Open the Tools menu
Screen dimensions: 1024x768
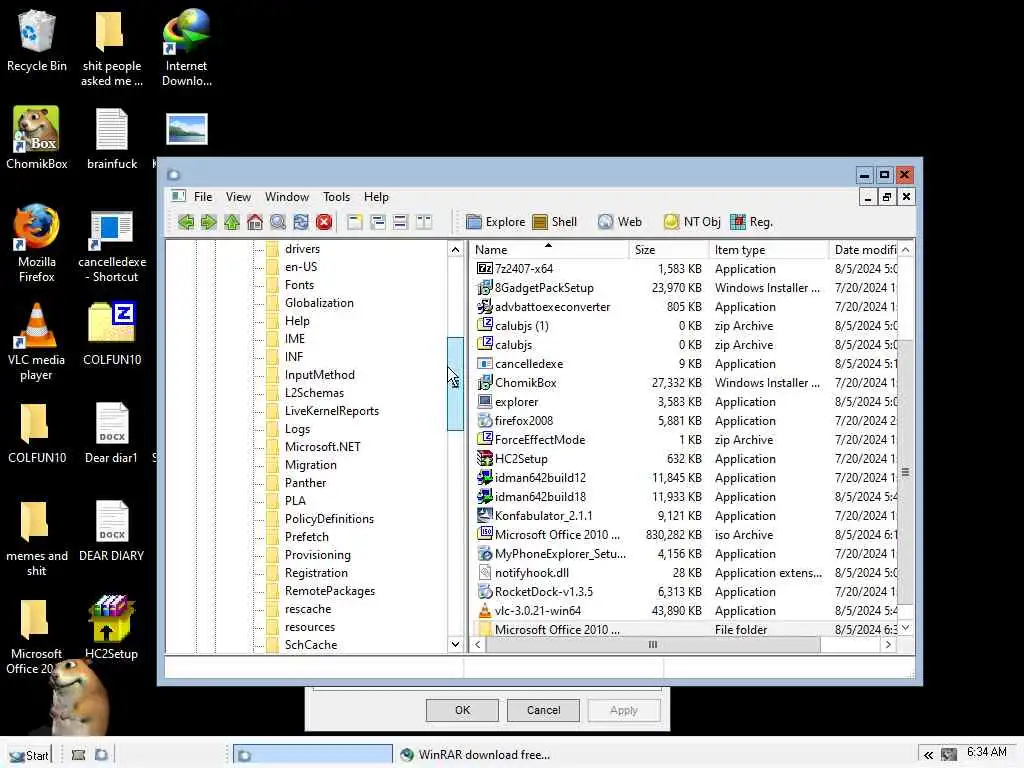tap(336, 197)
